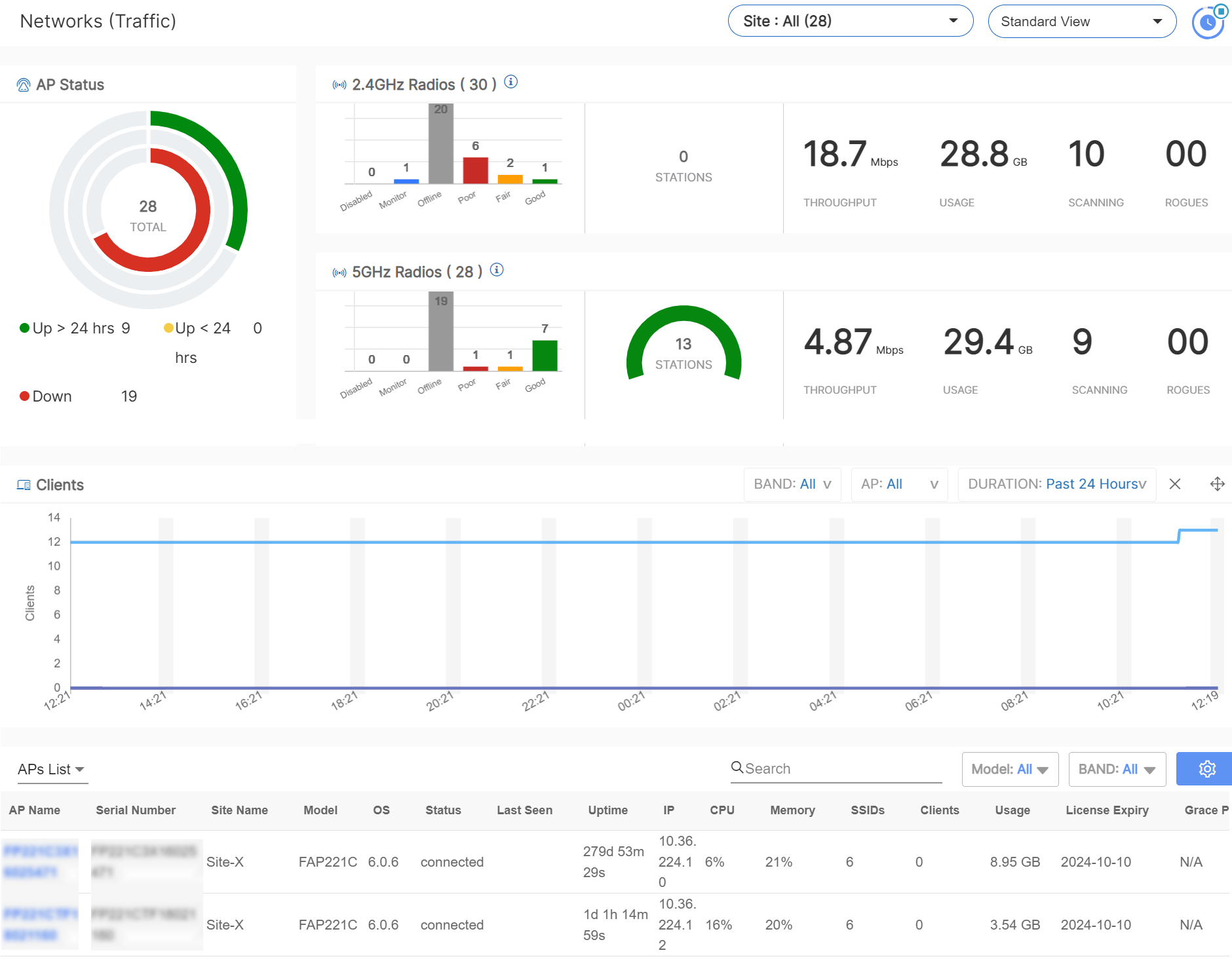The height and width of the screenshot is (961, 1232).
Task: Click the move handle on Clients panel
Action: coord(1217,484)
